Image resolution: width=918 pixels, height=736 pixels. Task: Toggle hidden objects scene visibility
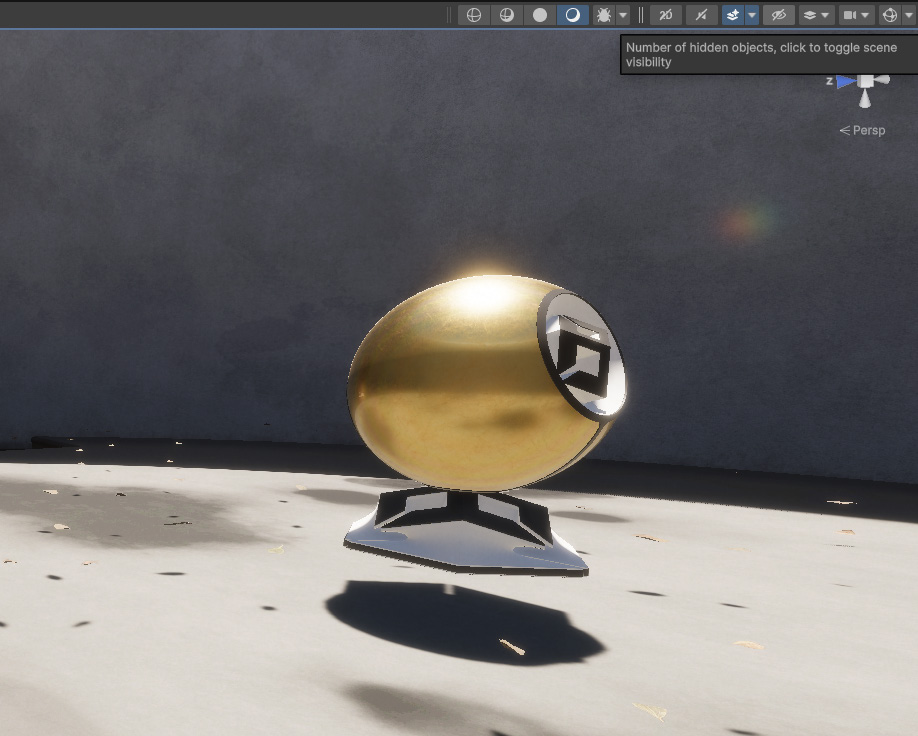tap(779, 15)
